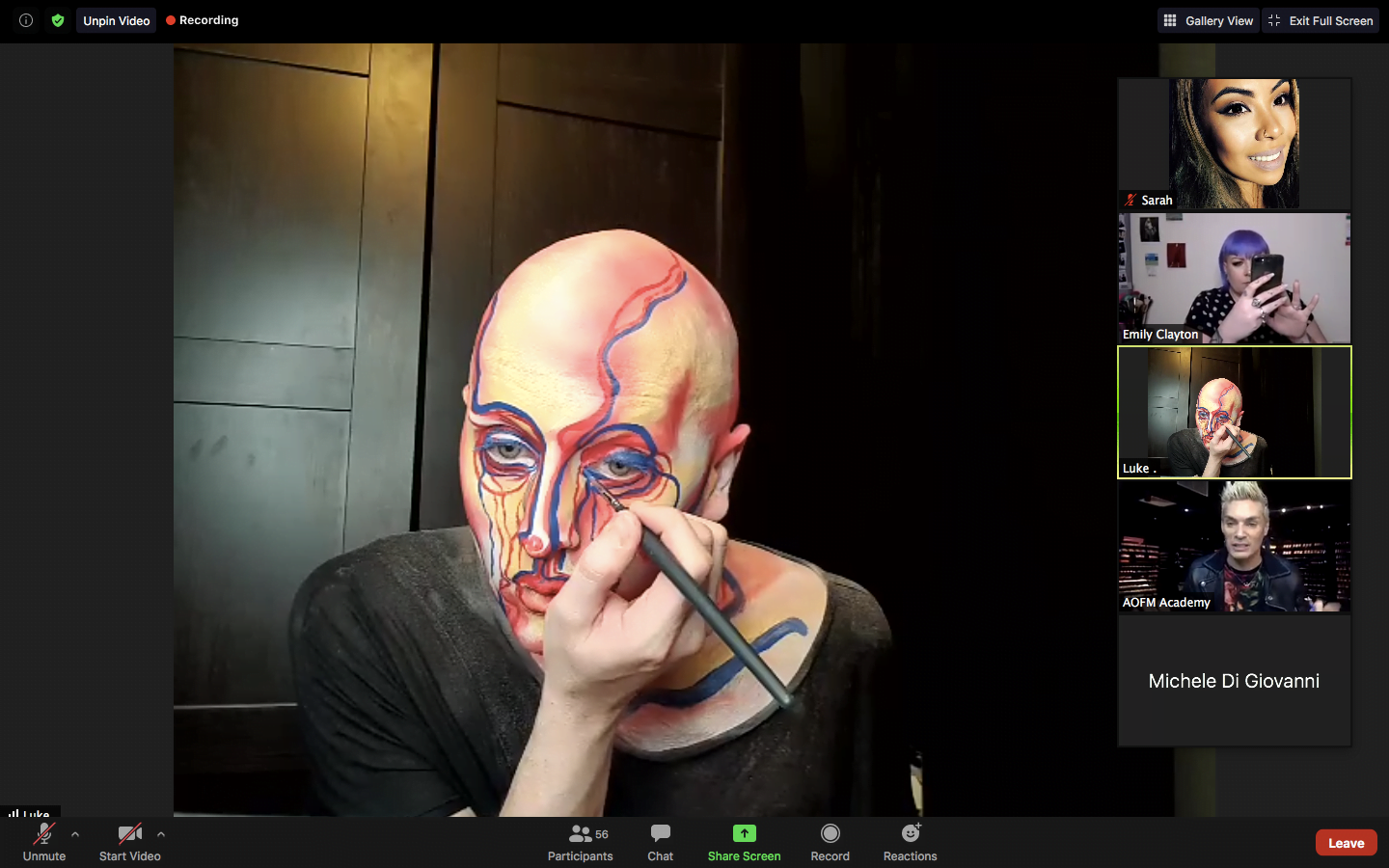Turn on camera with Start Video
Viewport: 1389px width, 868px height.
(x=129, y=841)
